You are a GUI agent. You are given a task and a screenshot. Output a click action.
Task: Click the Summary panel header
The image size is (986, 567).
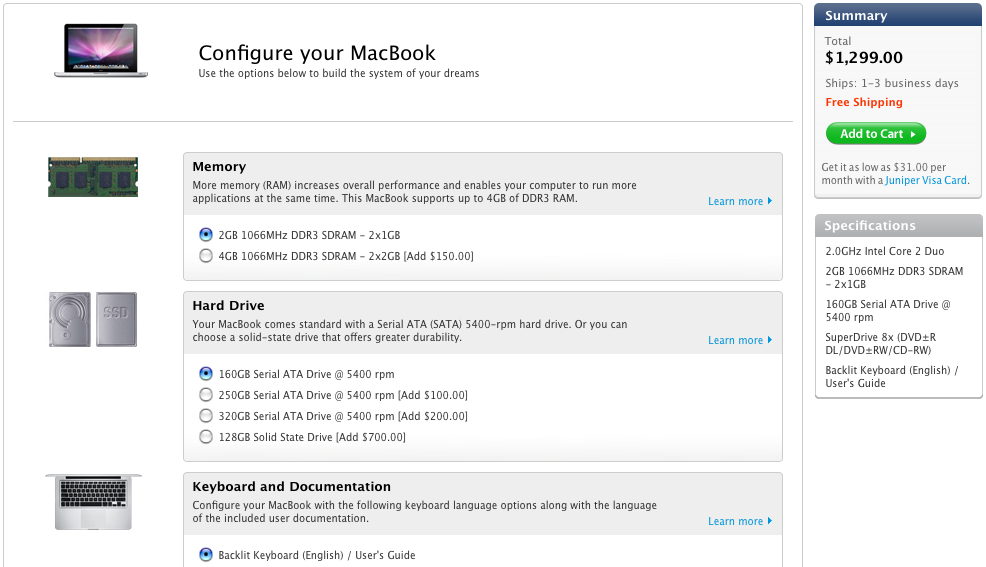(898, 16)
